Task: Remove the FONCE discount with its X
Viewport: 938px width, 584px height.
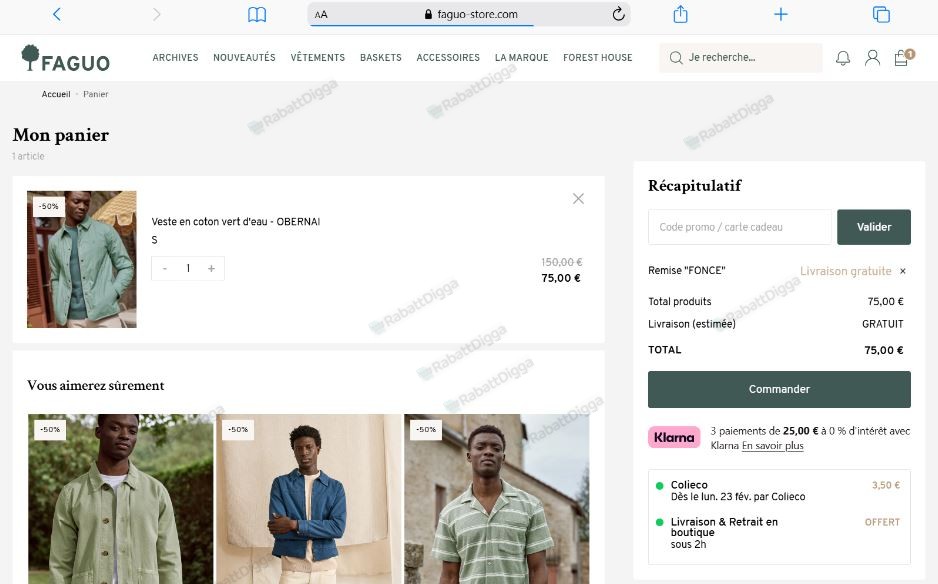Action: pos(903,271)
